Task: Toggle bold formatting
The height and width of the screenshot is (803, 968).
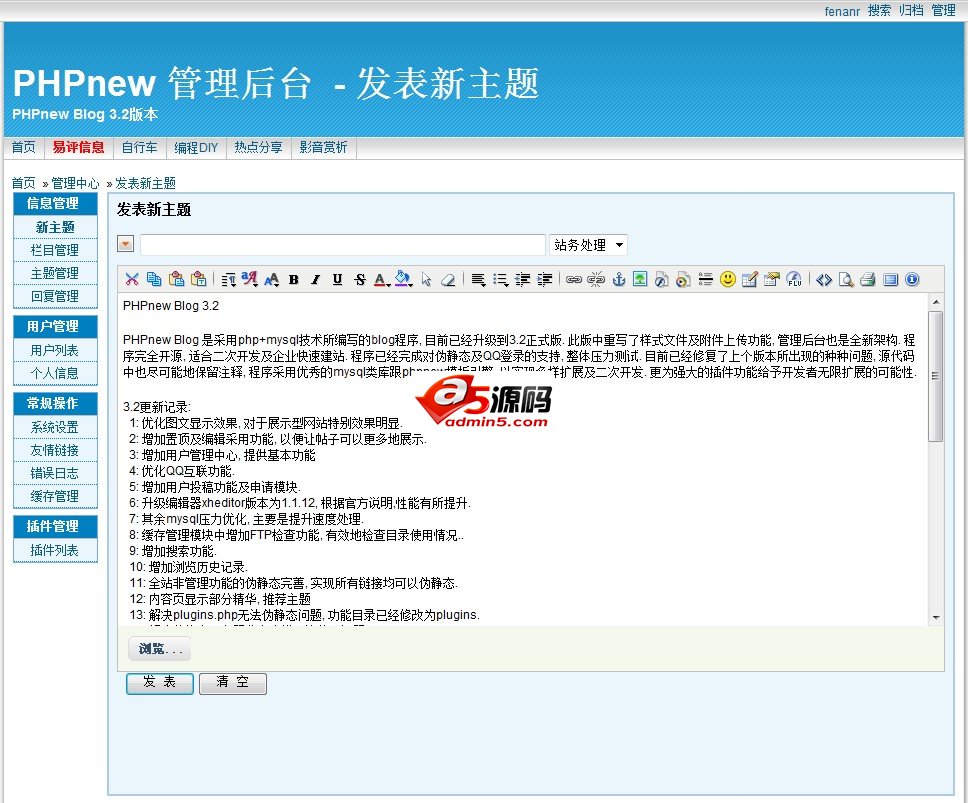Action: (x=294, y=280)
